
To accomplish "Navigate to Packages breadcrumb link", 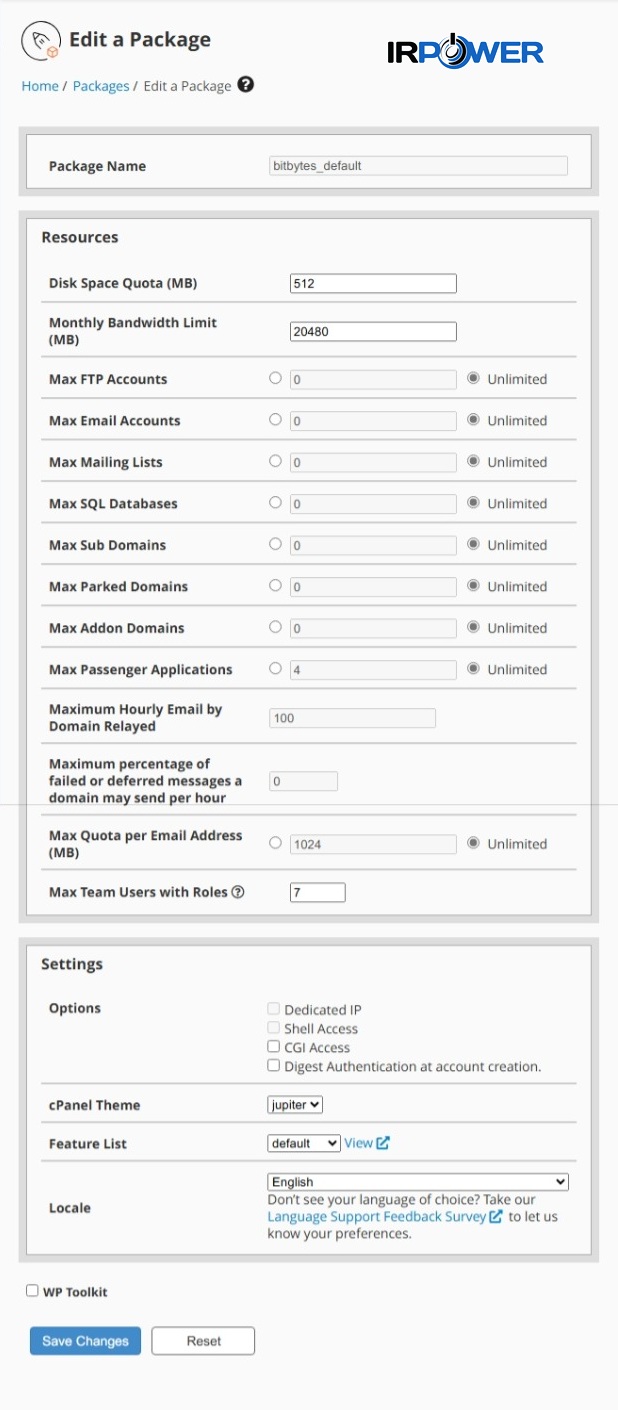I will click(101, 86).
